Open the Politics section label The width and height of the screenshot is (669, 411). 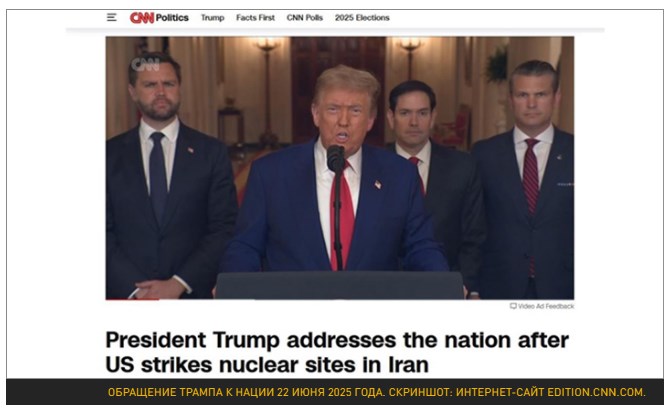172,17
